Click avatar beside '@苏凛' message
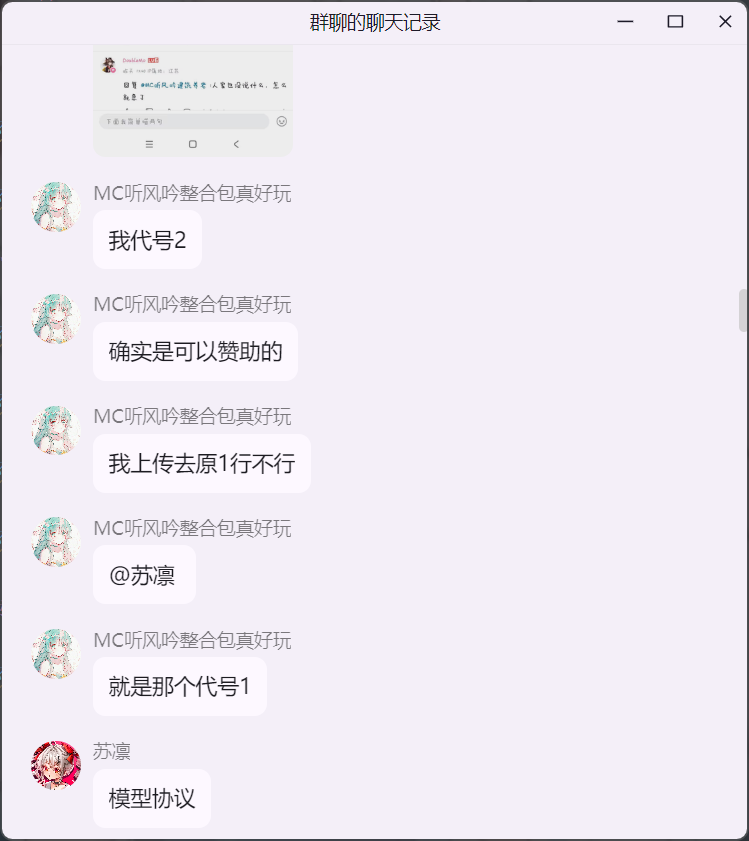The image size is (749, 841). pos(56,542)
